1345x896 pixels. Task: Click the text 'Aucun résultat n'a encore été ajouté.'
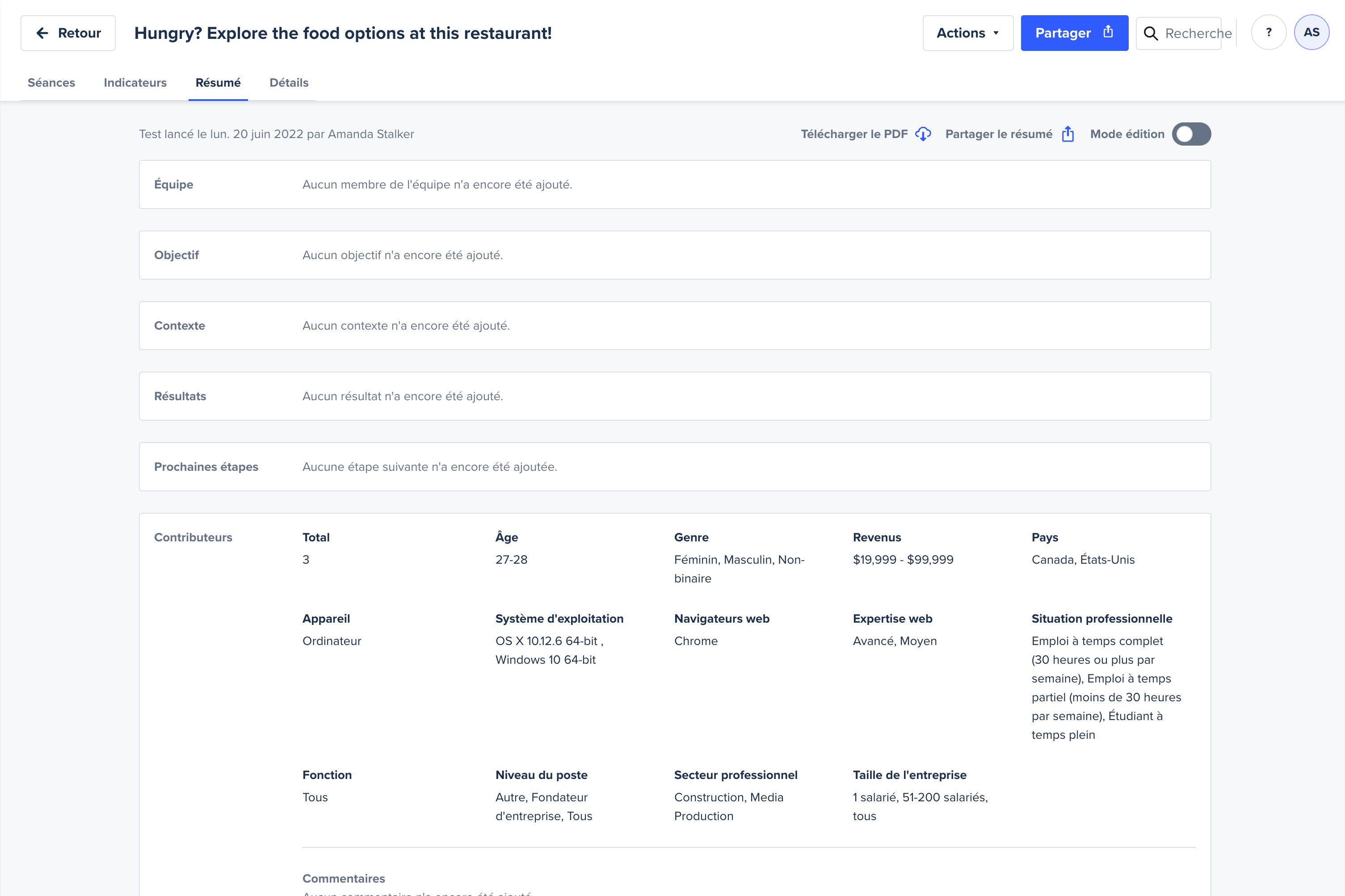(x=403, y=397)
